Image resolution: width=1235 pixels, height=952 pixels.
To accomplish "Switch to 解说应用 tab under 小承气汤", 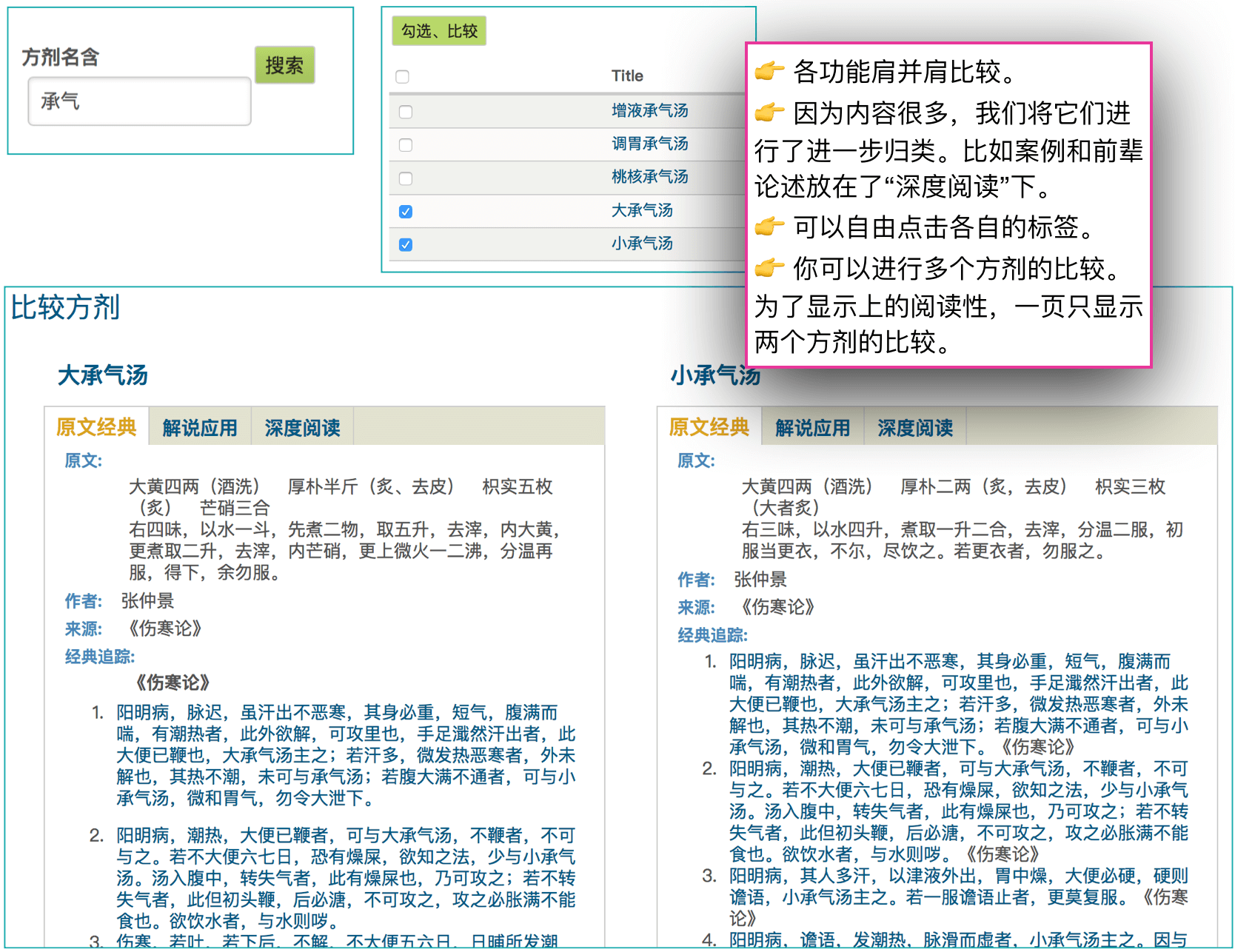I will pyautogui.click(x=812, y=428).
